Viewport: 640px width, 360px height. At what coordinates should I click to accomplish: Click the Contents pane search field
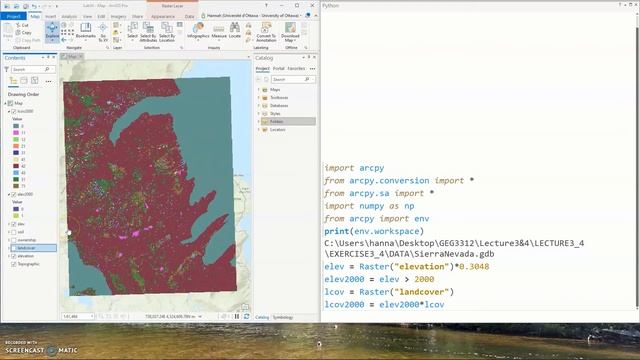point(32,69)
